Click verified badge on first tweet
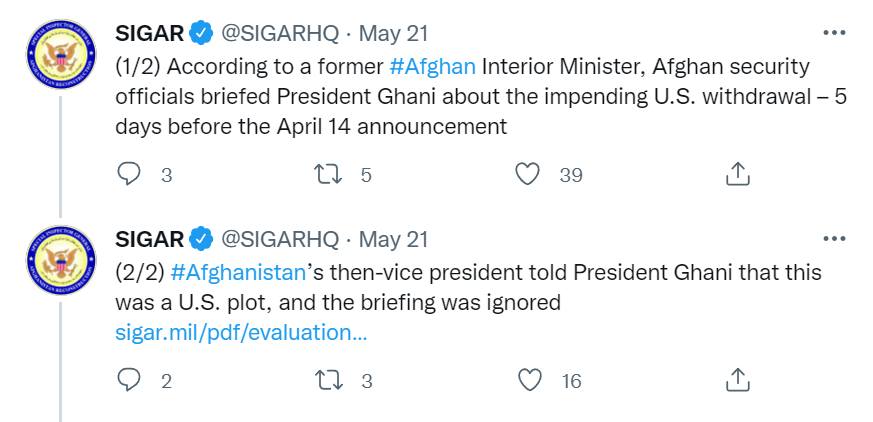 point(202,33)
